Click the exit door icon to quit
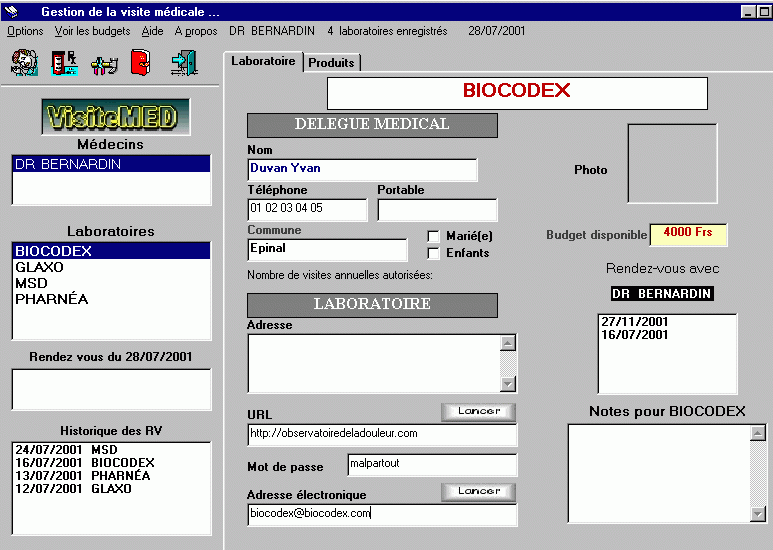The image size is (773, 550). click(x=184, y=63)
